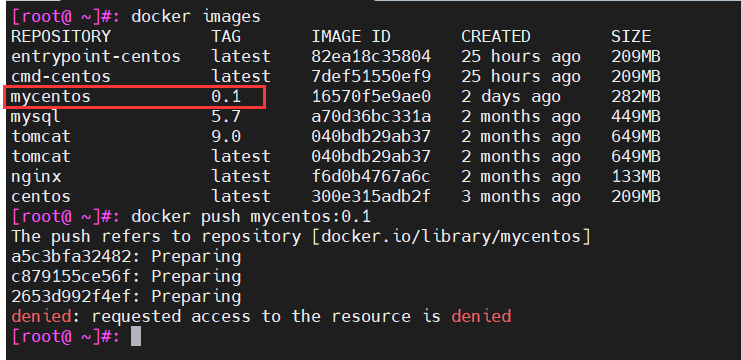Select image ID 82ea18c35804
The width and height of the screenshot is (741, 360).
[x=371, y=57]
